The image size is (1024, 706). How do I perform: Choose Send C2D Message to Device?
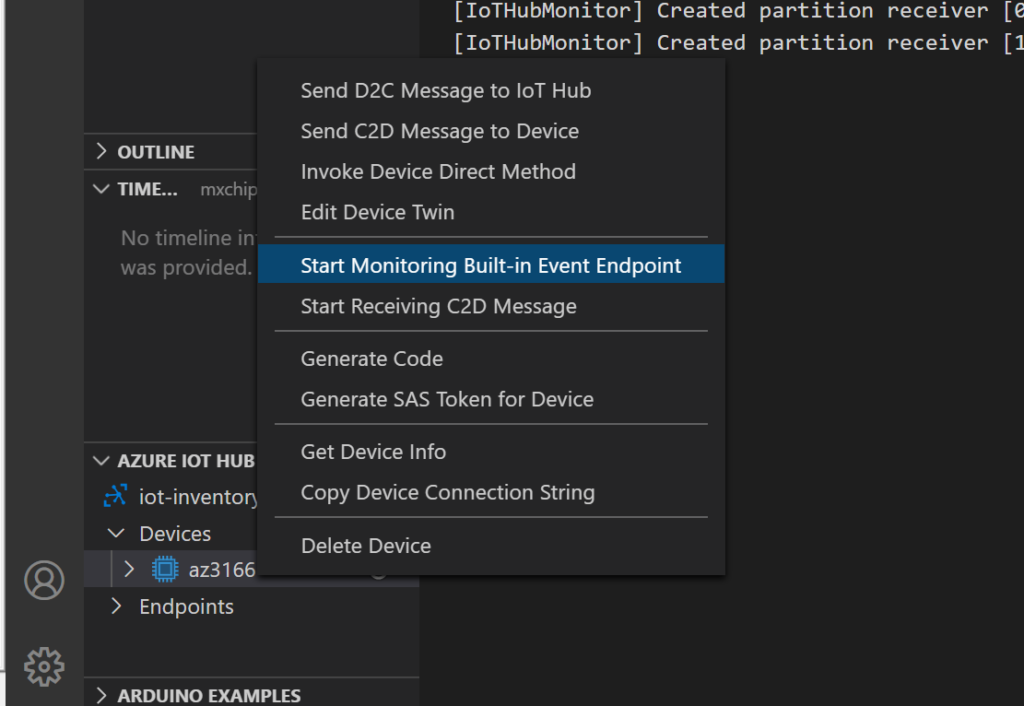pos(440,131)
